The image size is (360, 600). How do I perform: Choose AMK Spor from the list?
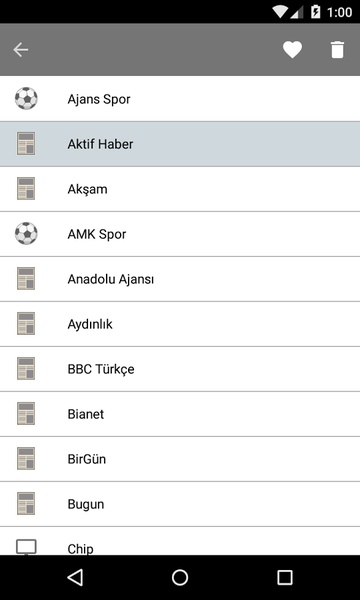click(x=180, y=234)
